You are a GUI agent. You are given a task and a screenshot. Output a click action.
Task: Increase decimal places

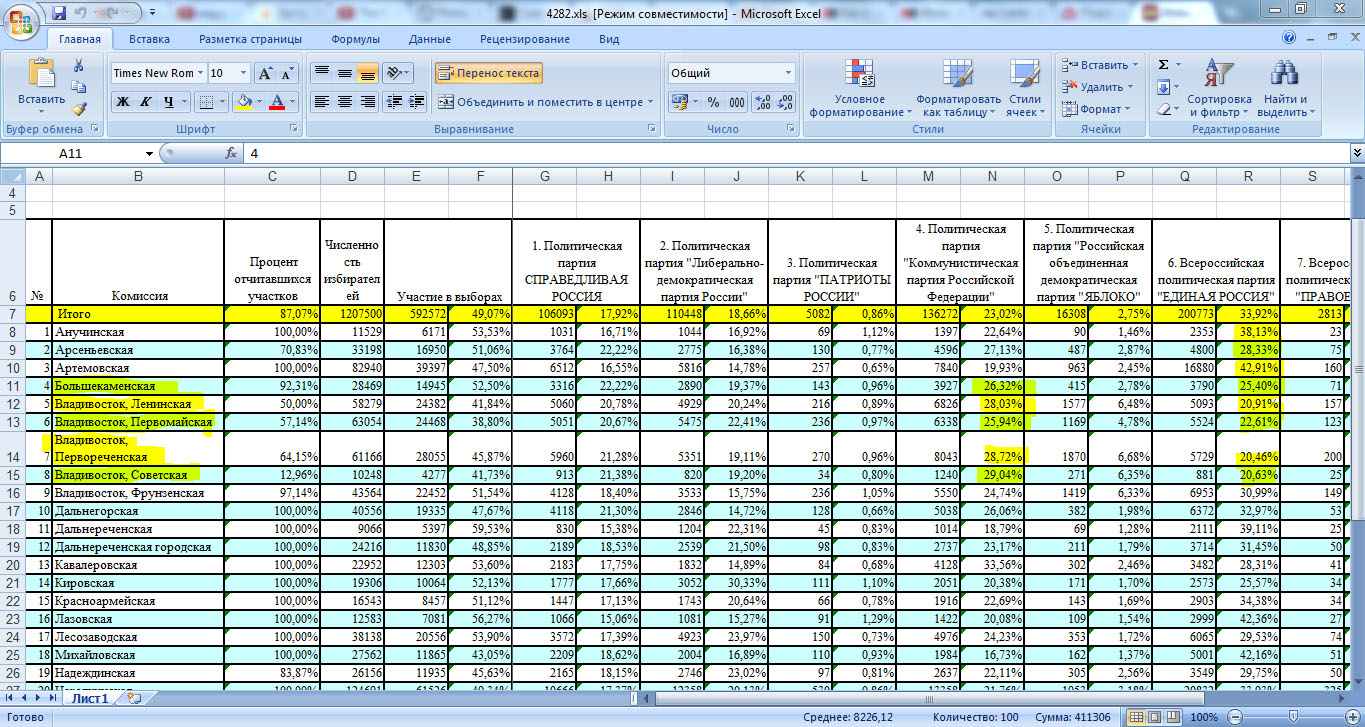point(762,102)
